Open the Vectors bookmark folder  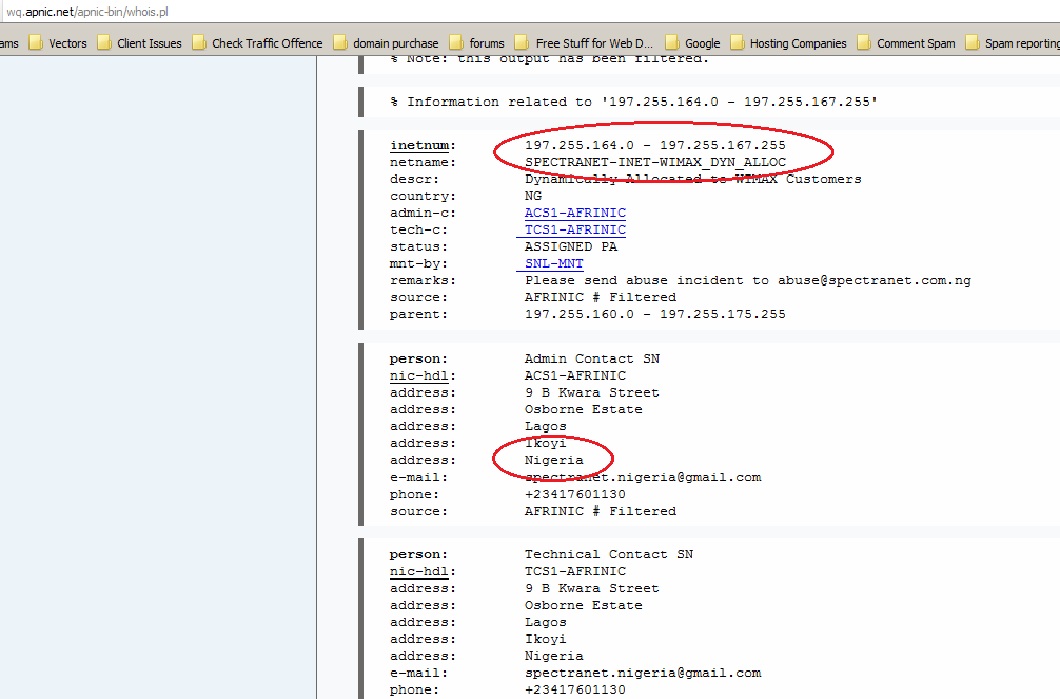pyautogui.click(x=58, y=43)
